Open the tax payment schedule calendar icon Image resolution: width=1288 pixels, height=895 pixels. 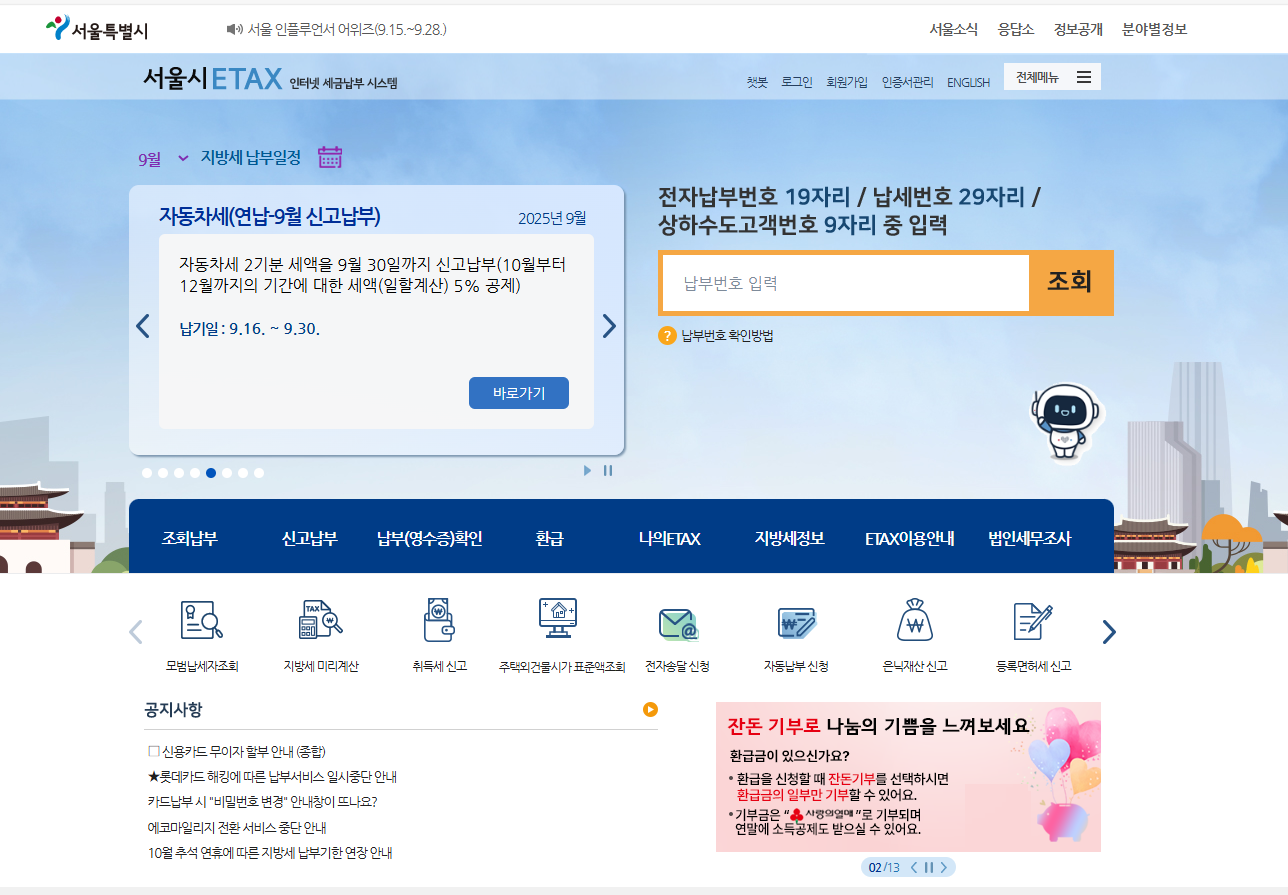[330, 157]
